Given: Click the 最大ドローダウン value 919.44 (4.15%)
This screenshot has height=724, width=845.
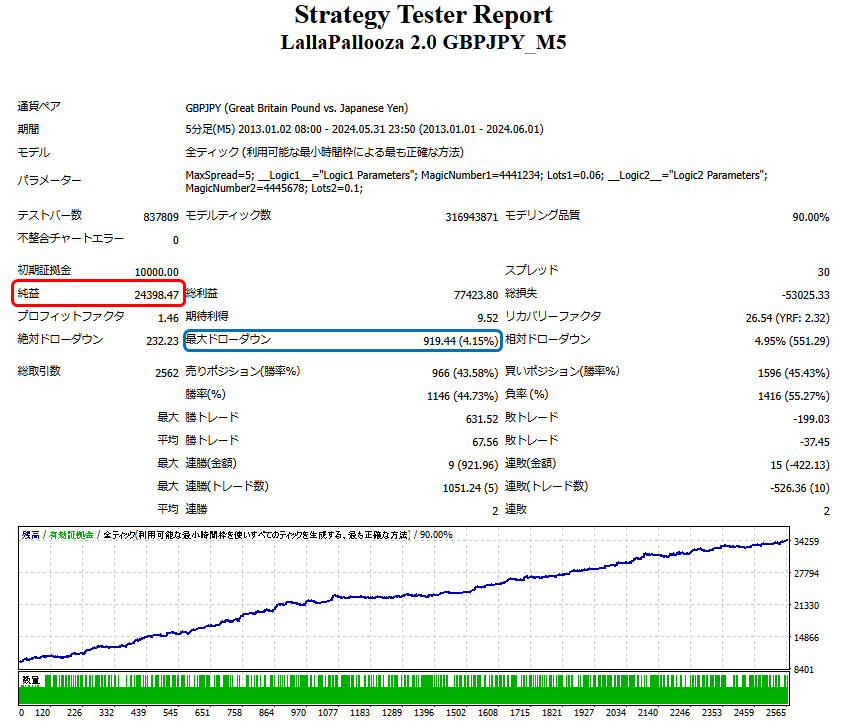Looking at the screenshot, I should point(461,341).
